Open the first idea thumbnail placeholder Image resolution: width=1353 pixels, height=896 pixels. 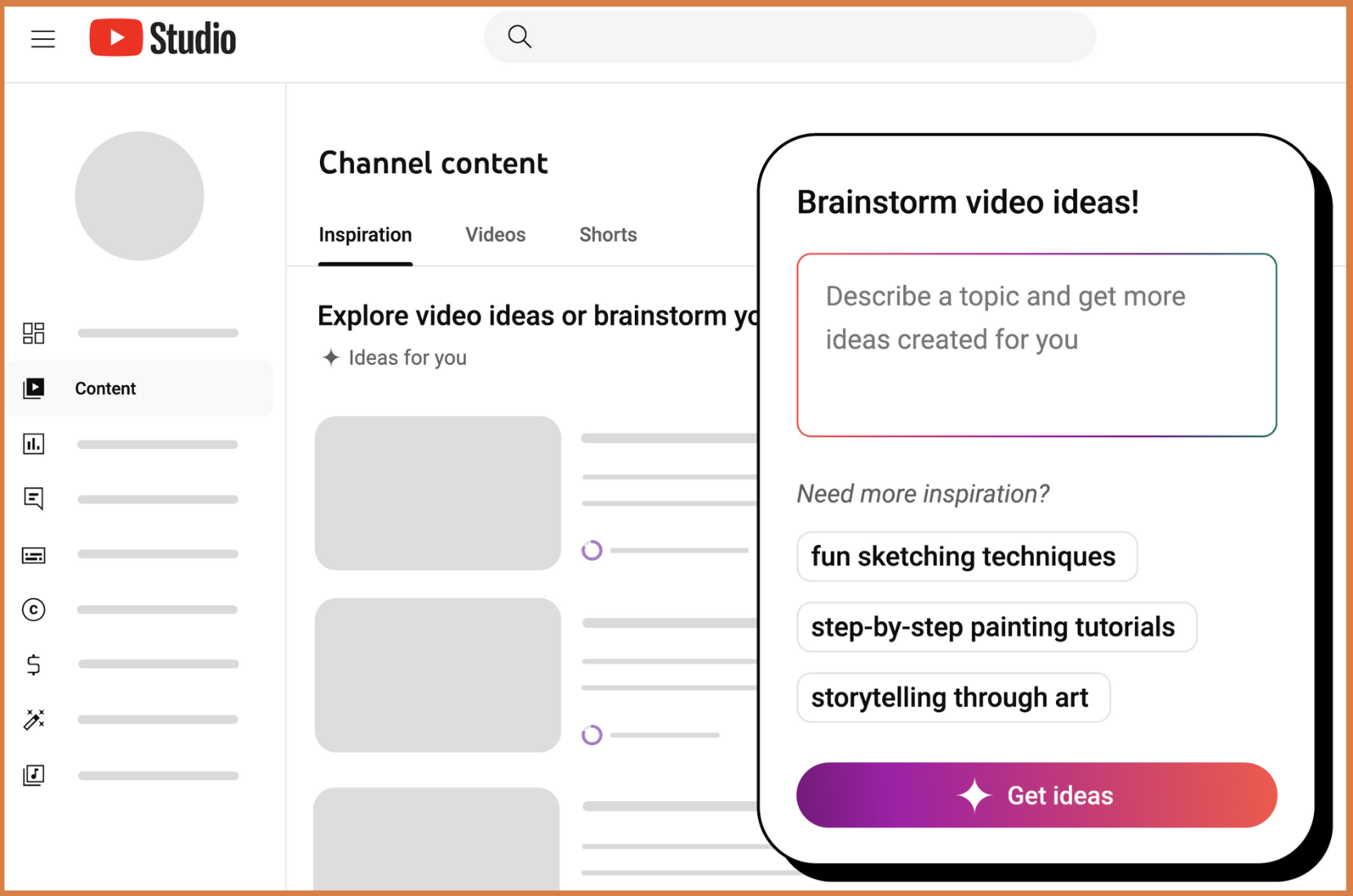(438, 493)
